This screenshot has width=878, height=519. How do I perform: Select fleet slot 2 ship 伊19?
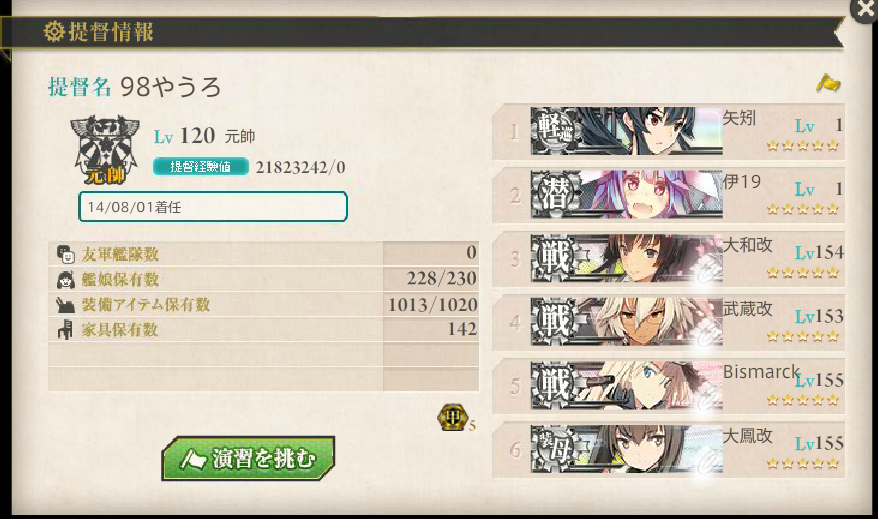pyautogui.click(x=668, y=195)
